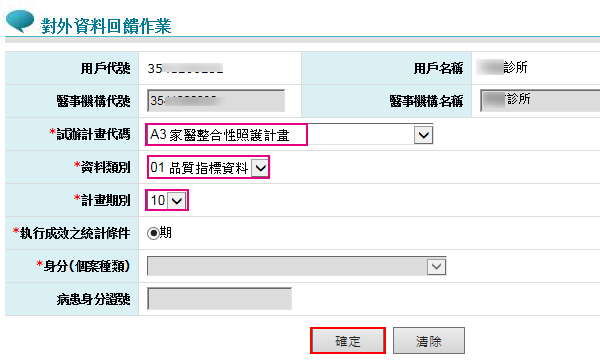The width and height of the screenshot is (600, 362).
Task: Click the 清除 button
Action: (429, 341)
